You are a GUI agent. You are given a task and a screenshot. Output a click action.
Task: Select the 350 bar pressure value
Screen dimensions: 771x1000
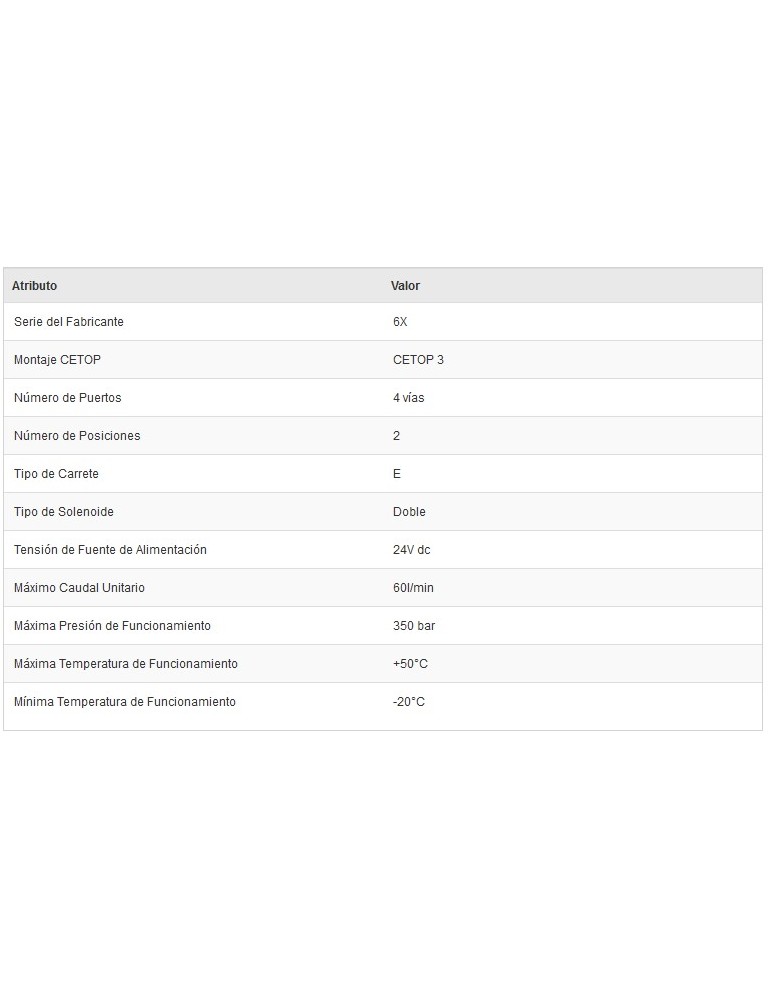(414, 626)
